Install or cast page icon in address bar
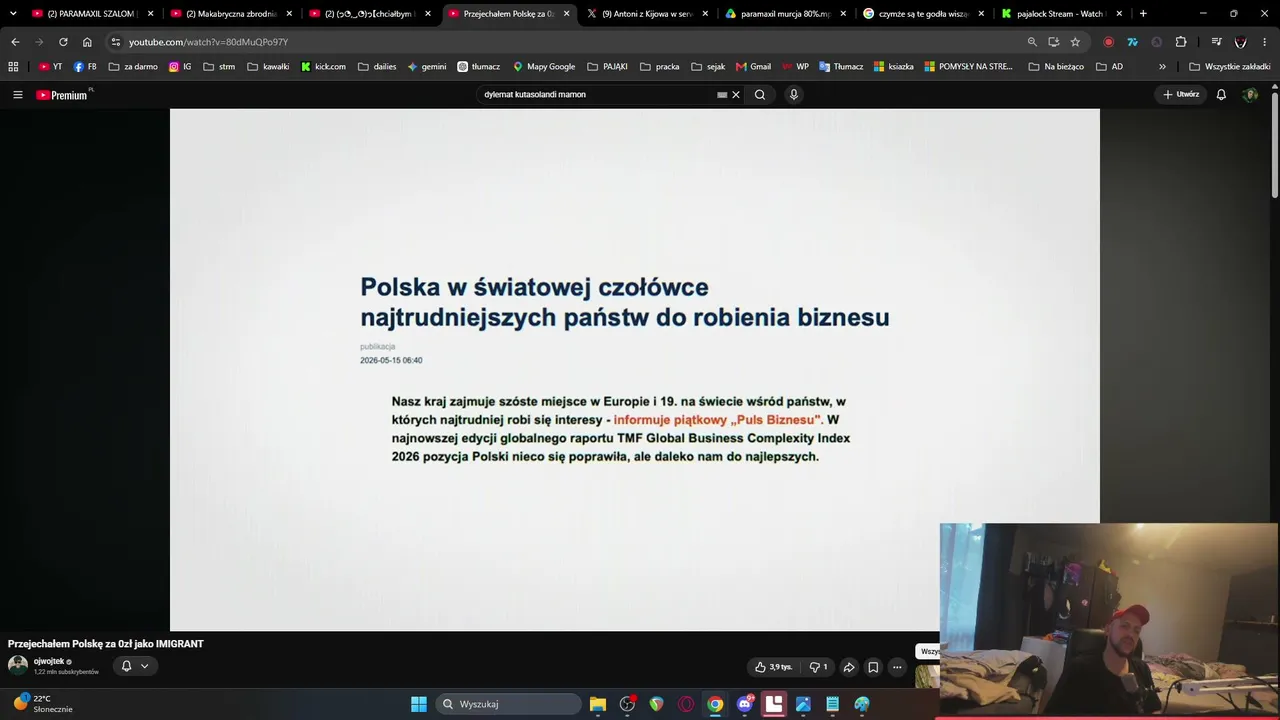1280x720 pixels. coord(1053,42)
